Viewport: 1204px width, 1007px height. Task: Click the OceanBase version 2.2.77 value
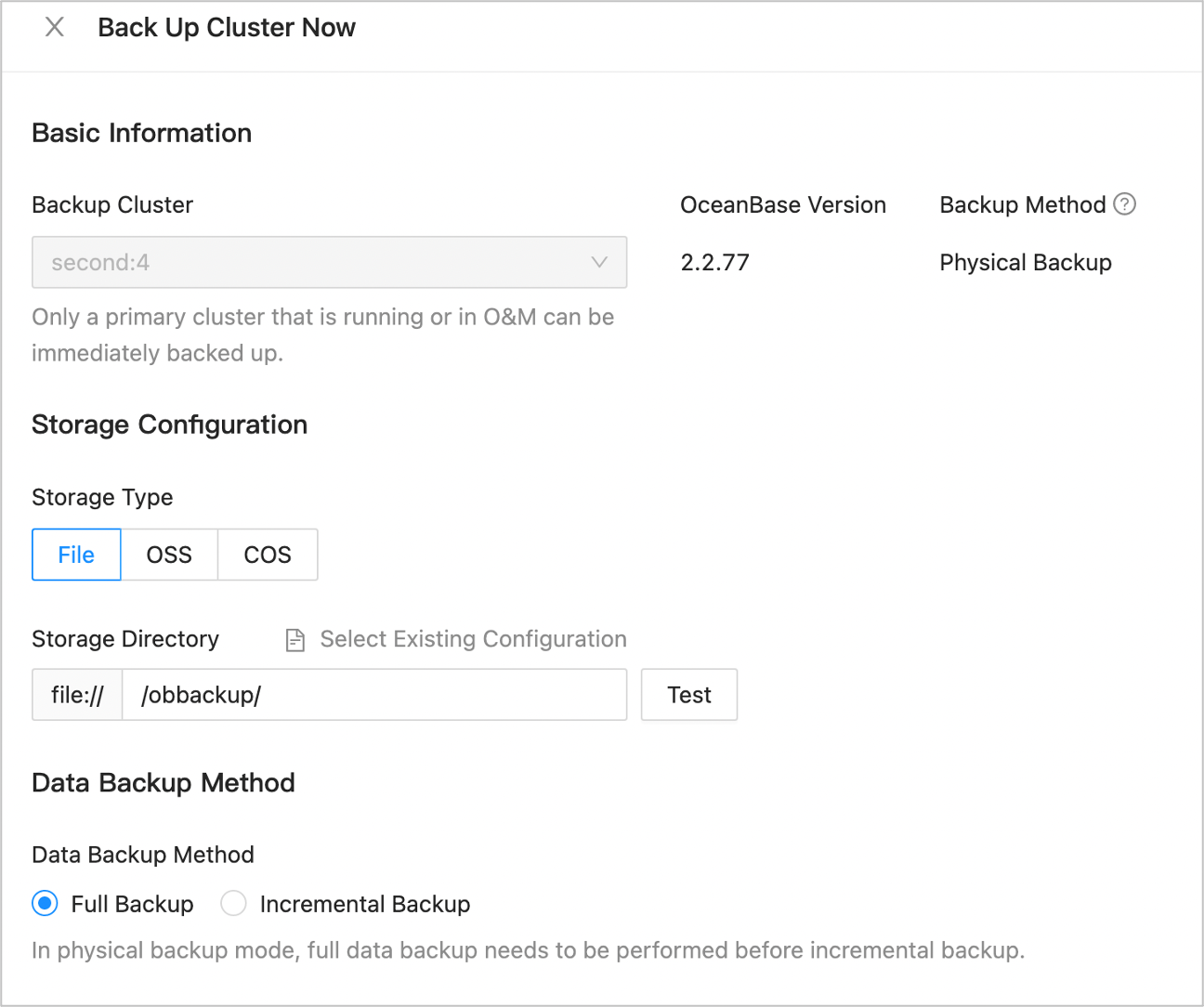[x=714, y=263]
